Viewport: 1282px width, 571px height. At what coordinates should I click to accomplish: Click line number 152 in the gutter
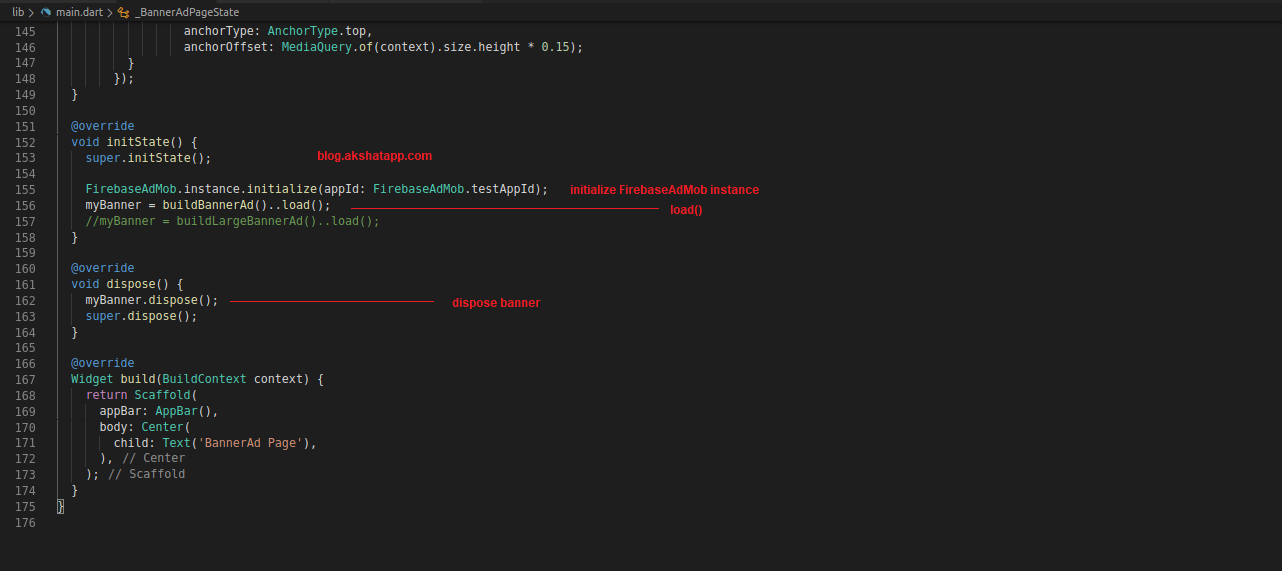pyautogui.click(x=25, y=142)
